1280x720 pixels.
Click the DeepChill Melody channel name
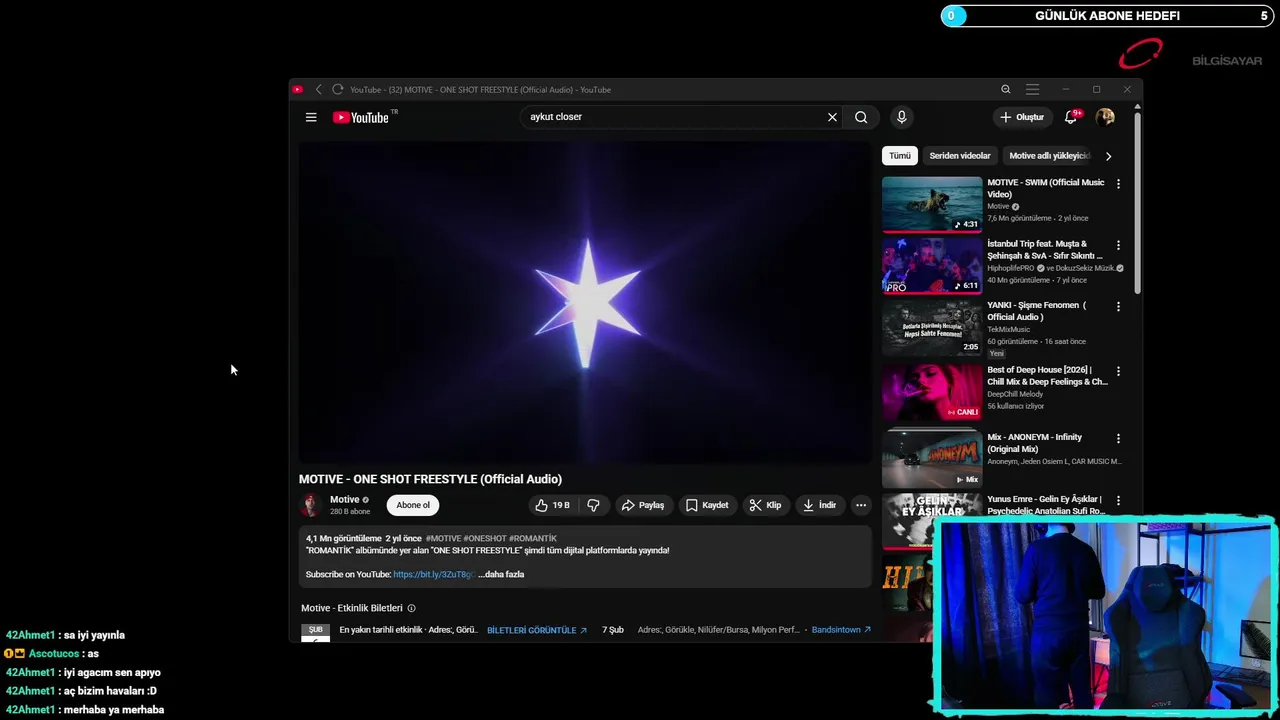tap(1015, 394)
